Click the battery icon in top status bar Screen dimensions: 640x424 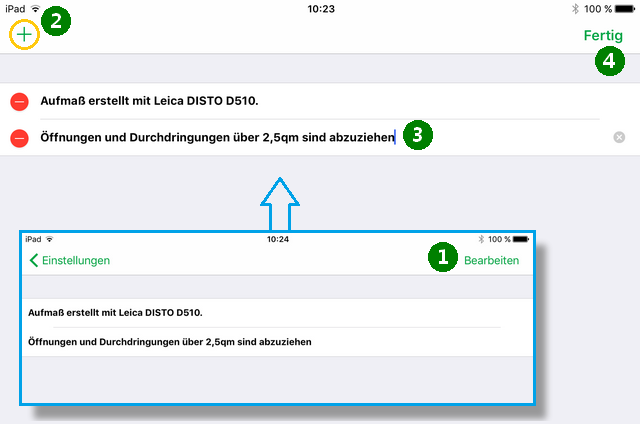tap(626, 8)
